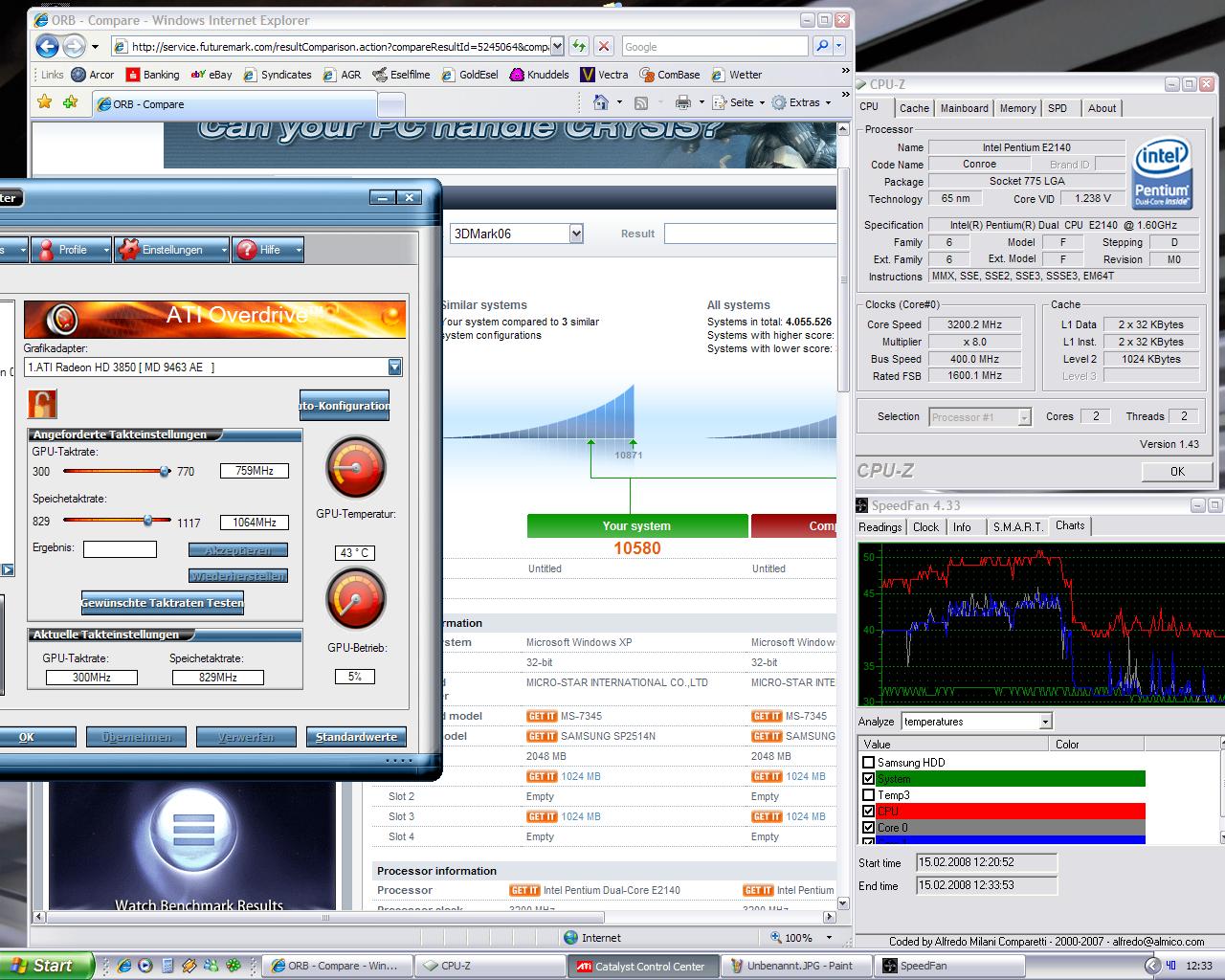Image resolution: width=1225 pixels, height=980 pixels.
Task: Check the Samsung HDD checkbox in SpeedFan
Action: (x=869, y=763)
